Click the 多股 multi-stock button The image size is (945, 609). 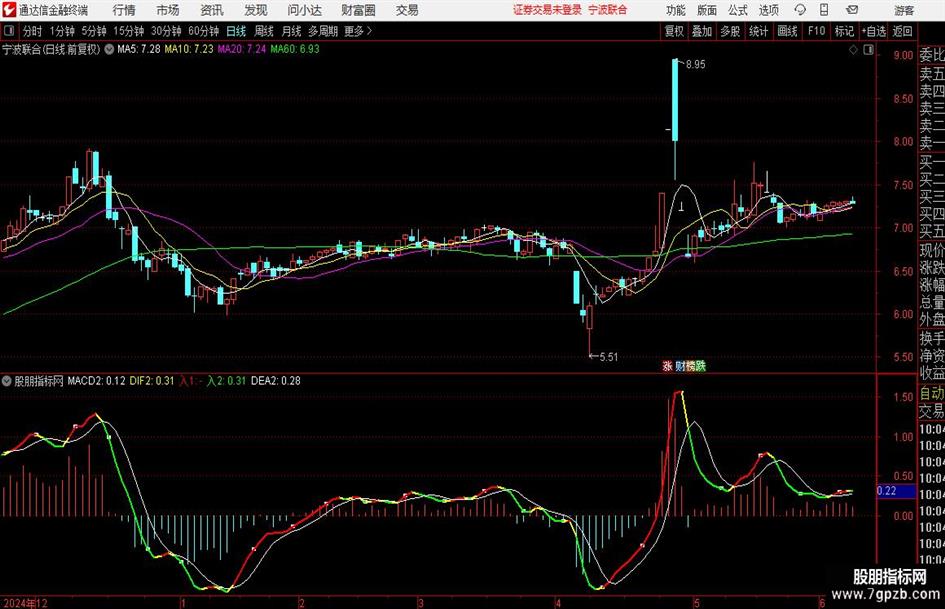click(x=730, y=31)
